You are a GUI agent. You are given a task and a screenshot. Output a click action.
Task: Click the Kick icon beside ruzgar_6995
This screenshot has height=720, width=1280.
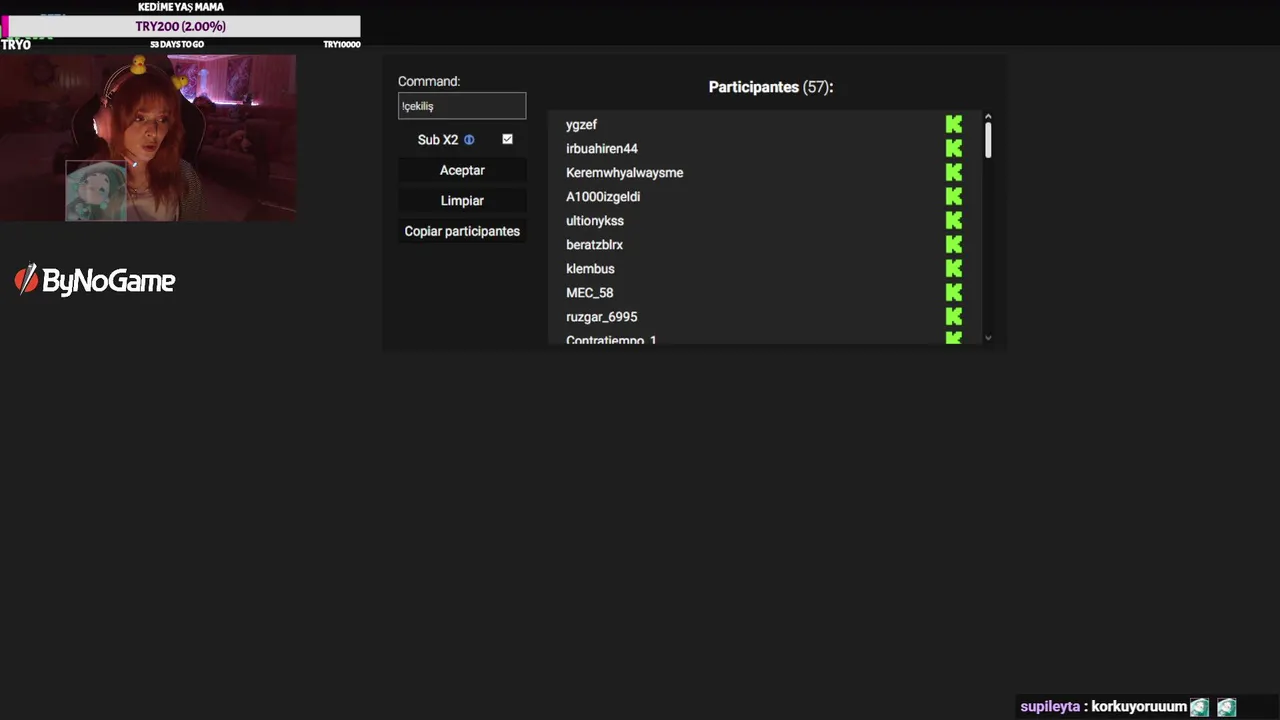[x=954, y=316]
